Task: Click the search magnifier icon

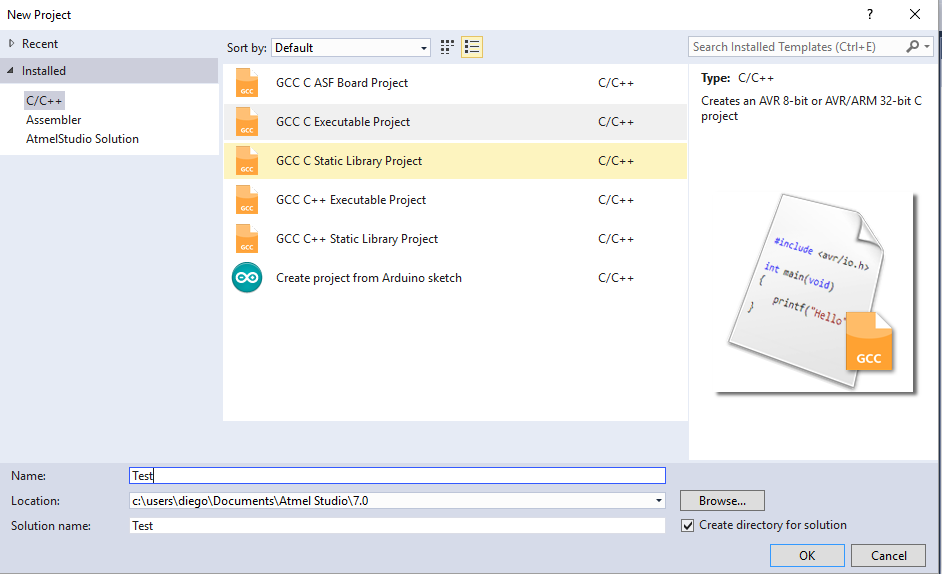Action: coord(913,47)
